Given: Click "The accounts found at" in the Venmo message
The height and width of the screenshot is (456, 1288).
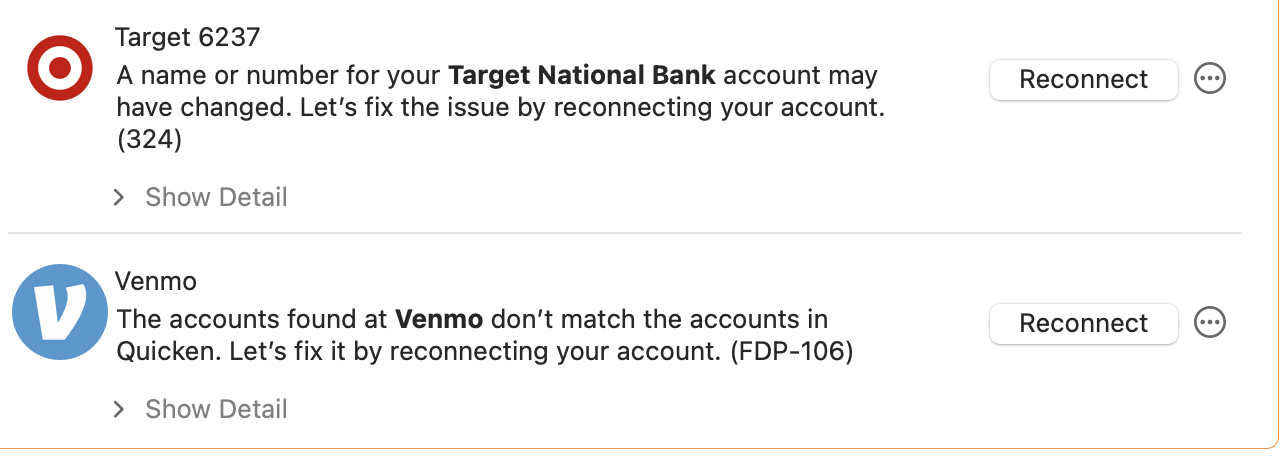Looking at the screenshot, I should 252,320.
